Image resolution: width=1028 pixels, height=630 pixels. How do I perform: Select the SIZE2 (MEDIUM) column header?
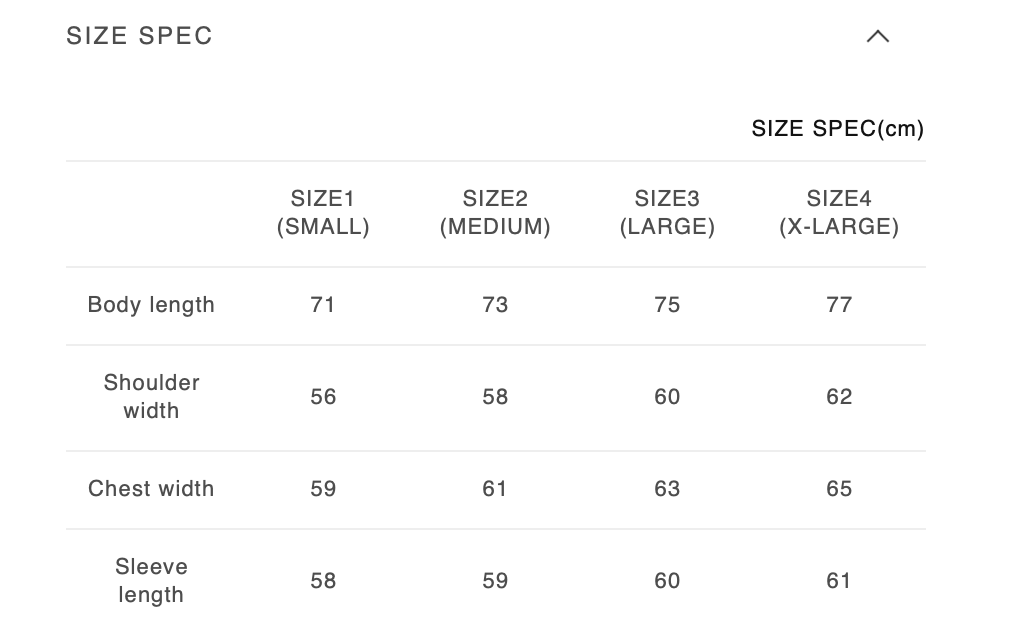495,213
